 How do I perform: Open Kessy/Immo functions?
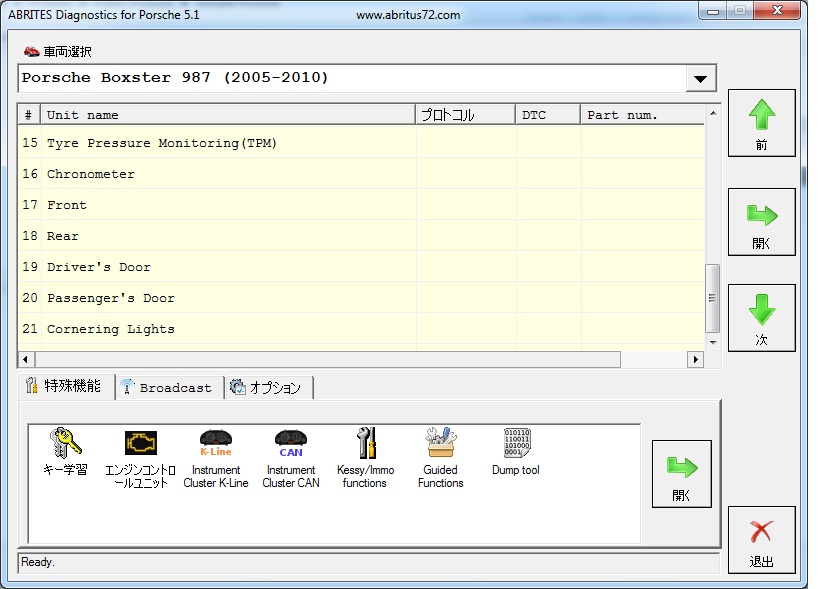(x=365, y=458)
